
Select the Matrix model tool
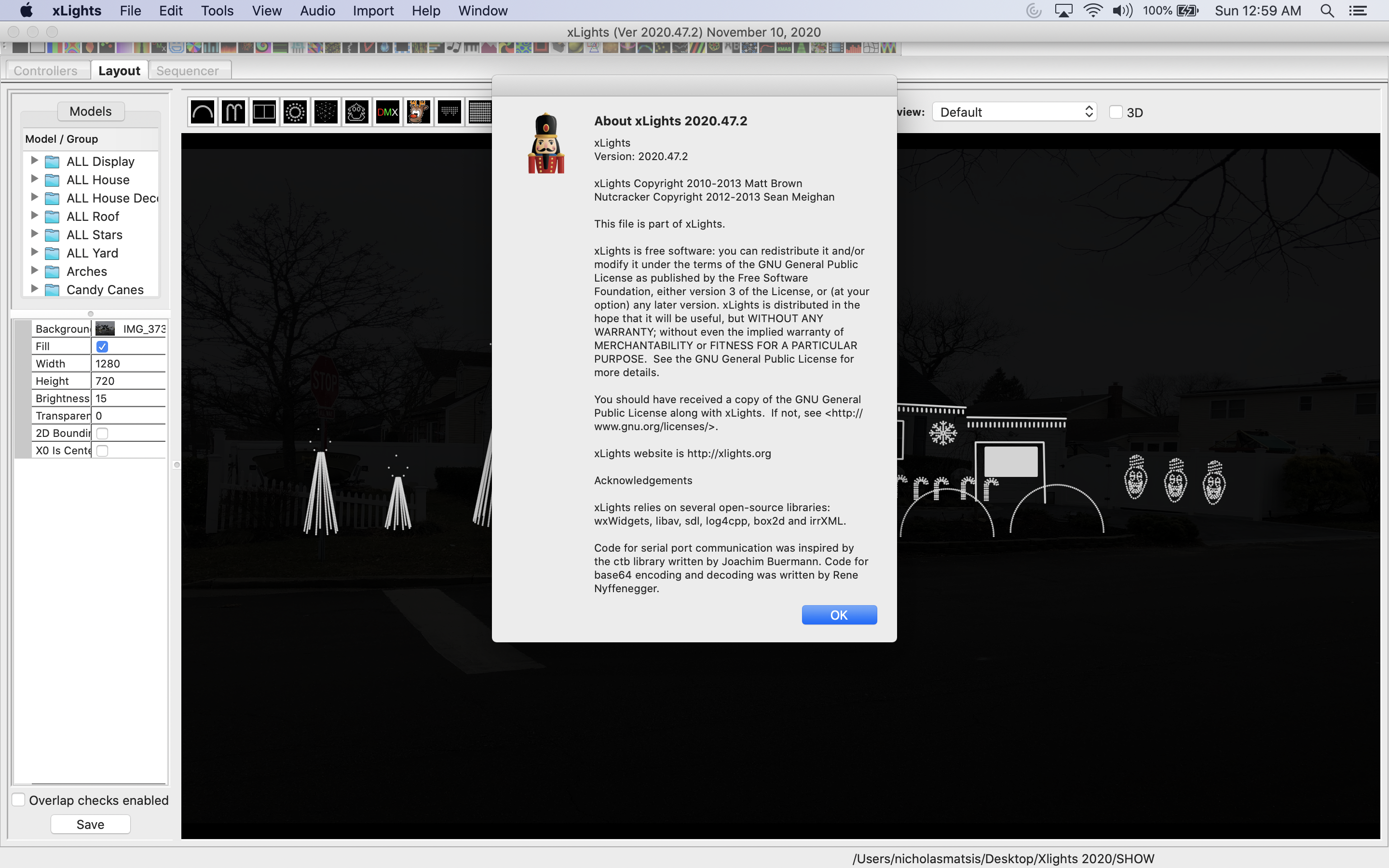click(x=480, y=112)
